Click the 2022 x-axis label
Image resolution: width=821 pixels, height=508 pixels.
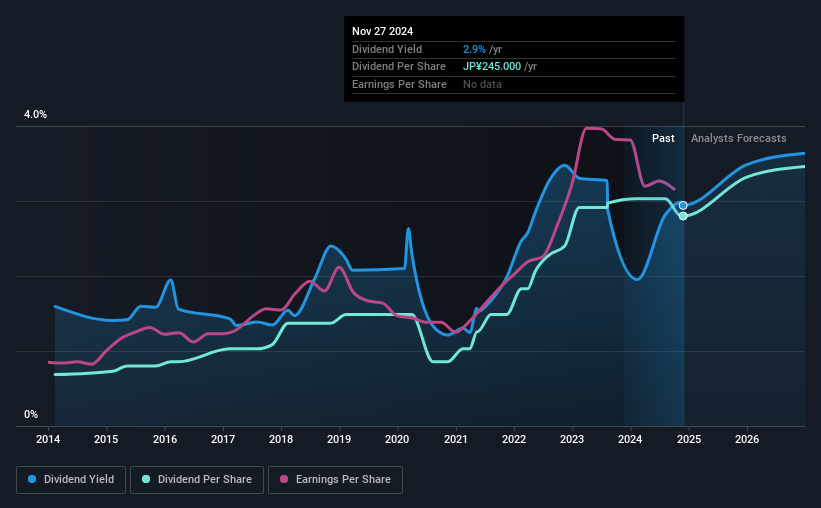pyautogui.click(x=514, y=439)
